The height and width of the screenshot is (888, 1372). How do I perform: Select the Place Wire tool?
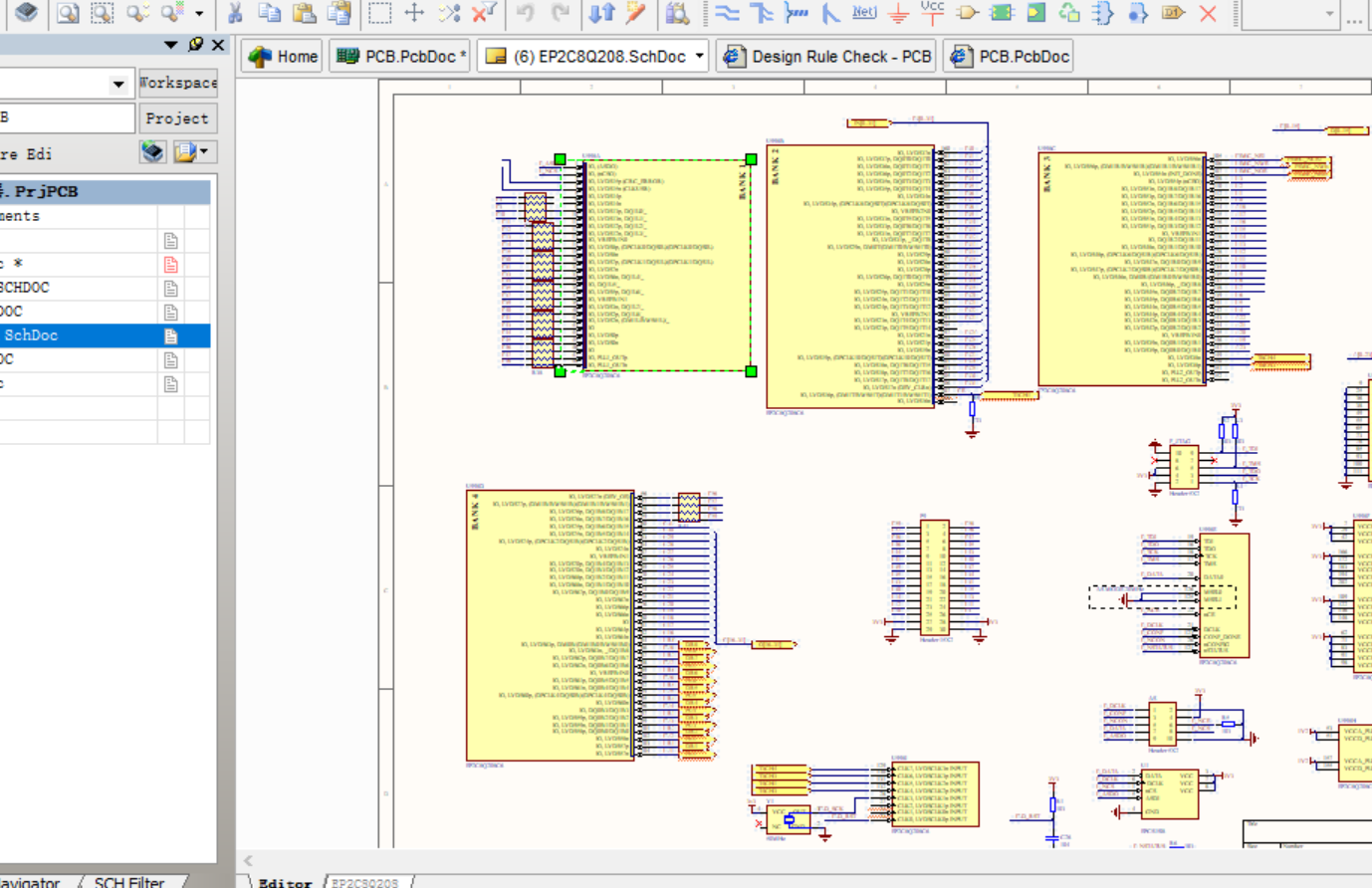click(728, 13)
